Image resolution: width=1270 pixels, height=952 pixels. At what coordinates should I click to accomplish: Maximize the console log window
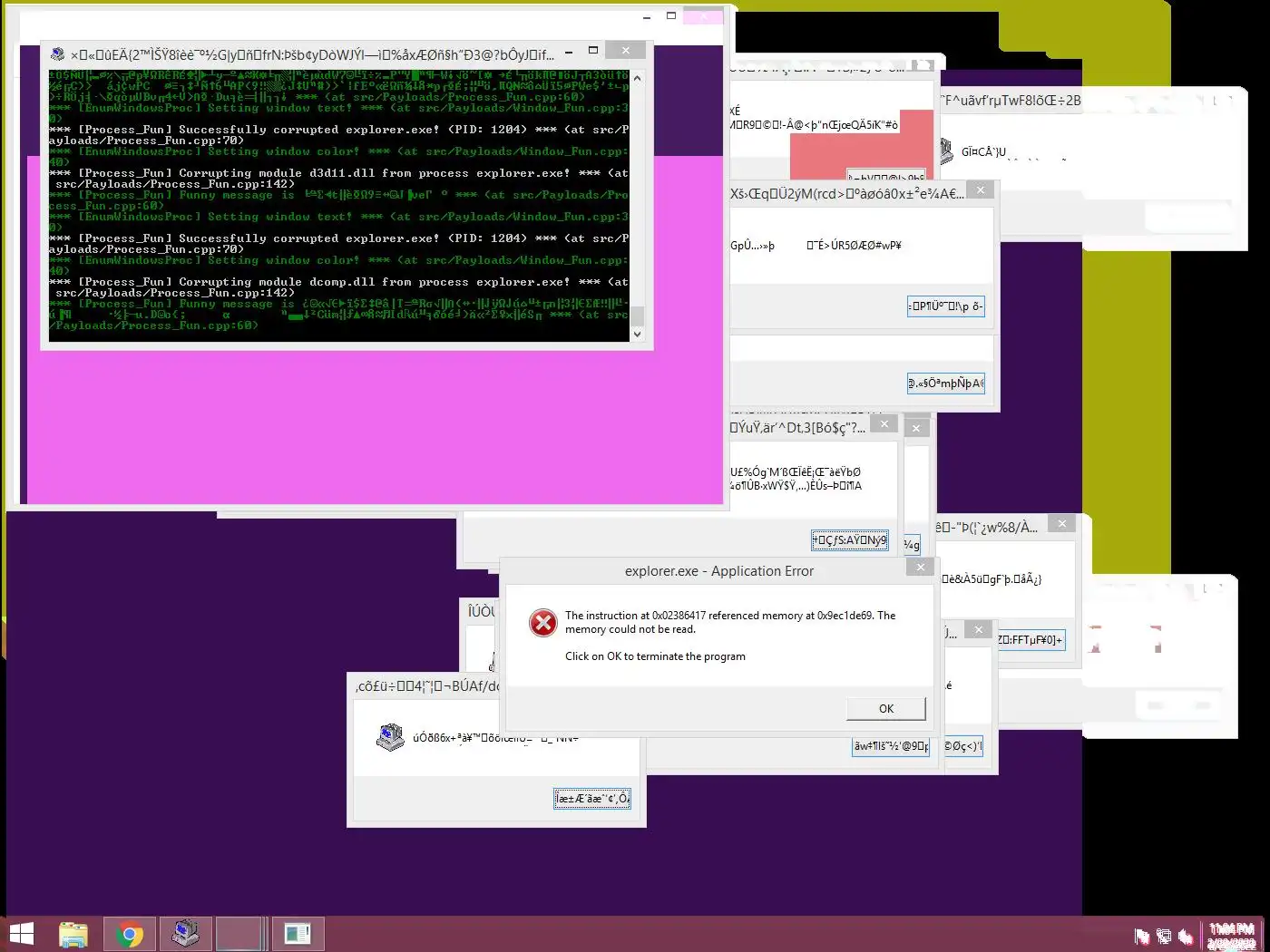tap(593, 50)
